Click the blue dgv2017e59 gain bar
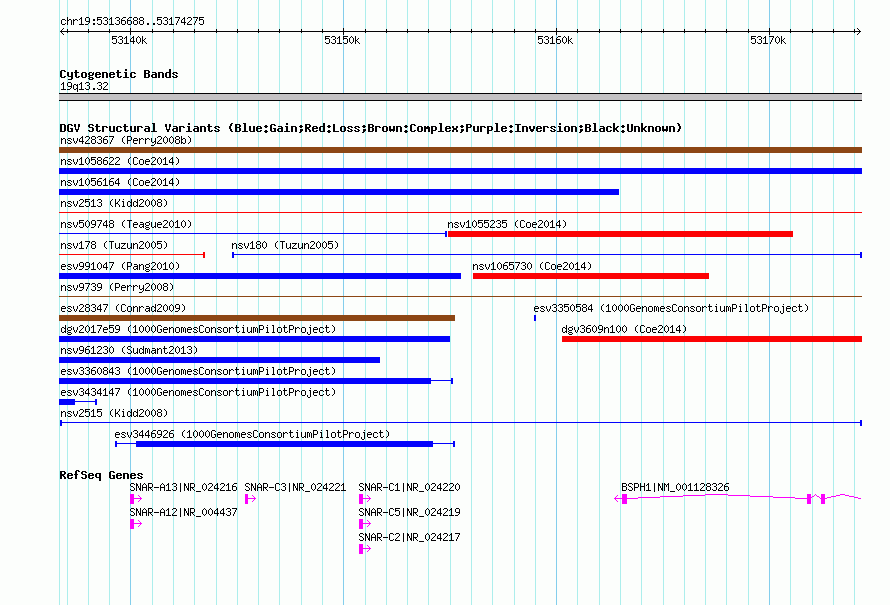The width and height of the screenshot is (890, 605). [254, 339]
